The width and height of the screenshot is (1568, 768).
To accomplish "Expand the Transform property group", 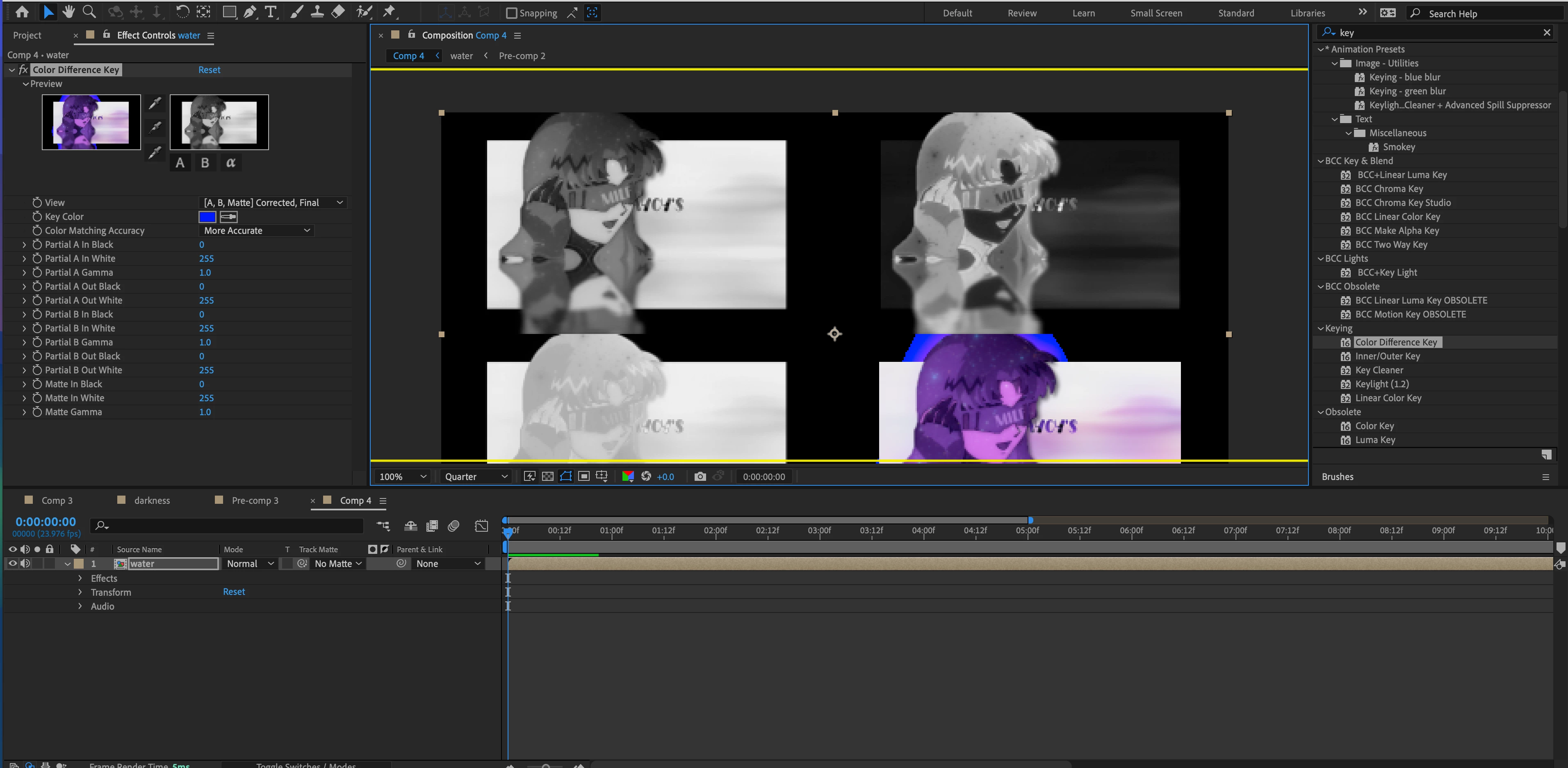I will point(80,592).
